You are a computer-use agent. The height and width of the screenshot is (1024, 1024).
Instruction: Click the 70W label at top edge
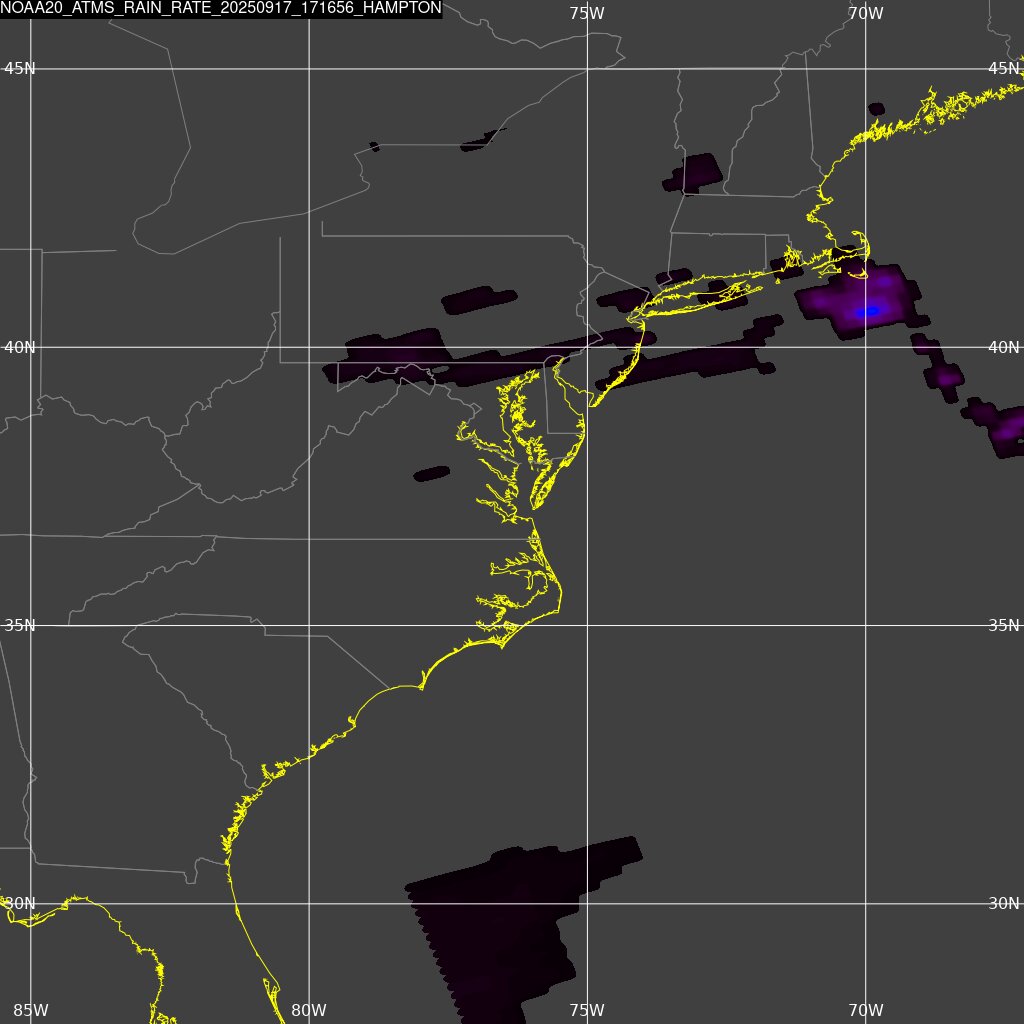(865, 13)
